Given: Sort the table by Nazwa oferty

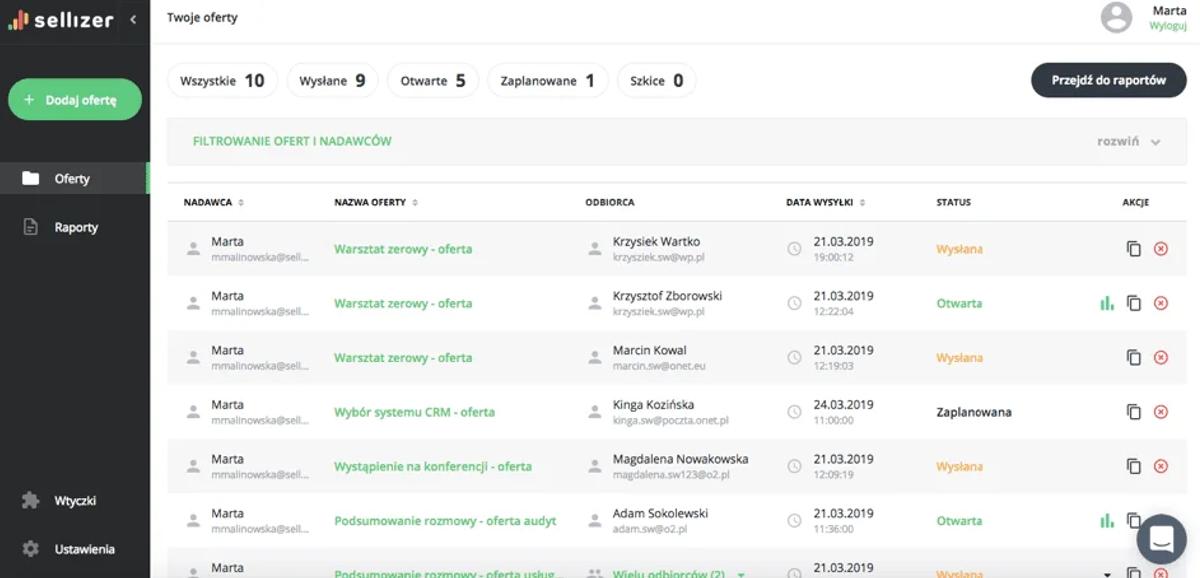Looking at the screenshot, I should pos(376,202).
